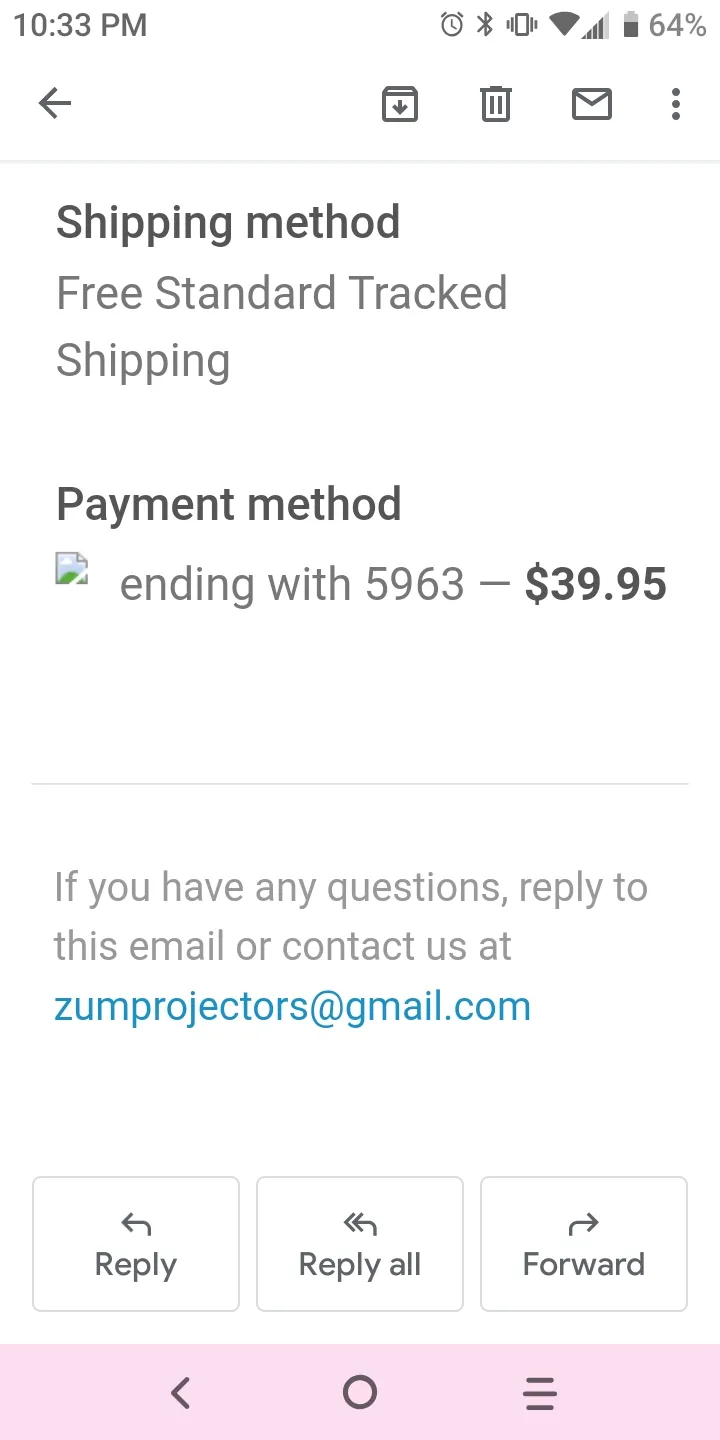
Task: Tap the broken card image beside payment
Action: tap(72, 571)
